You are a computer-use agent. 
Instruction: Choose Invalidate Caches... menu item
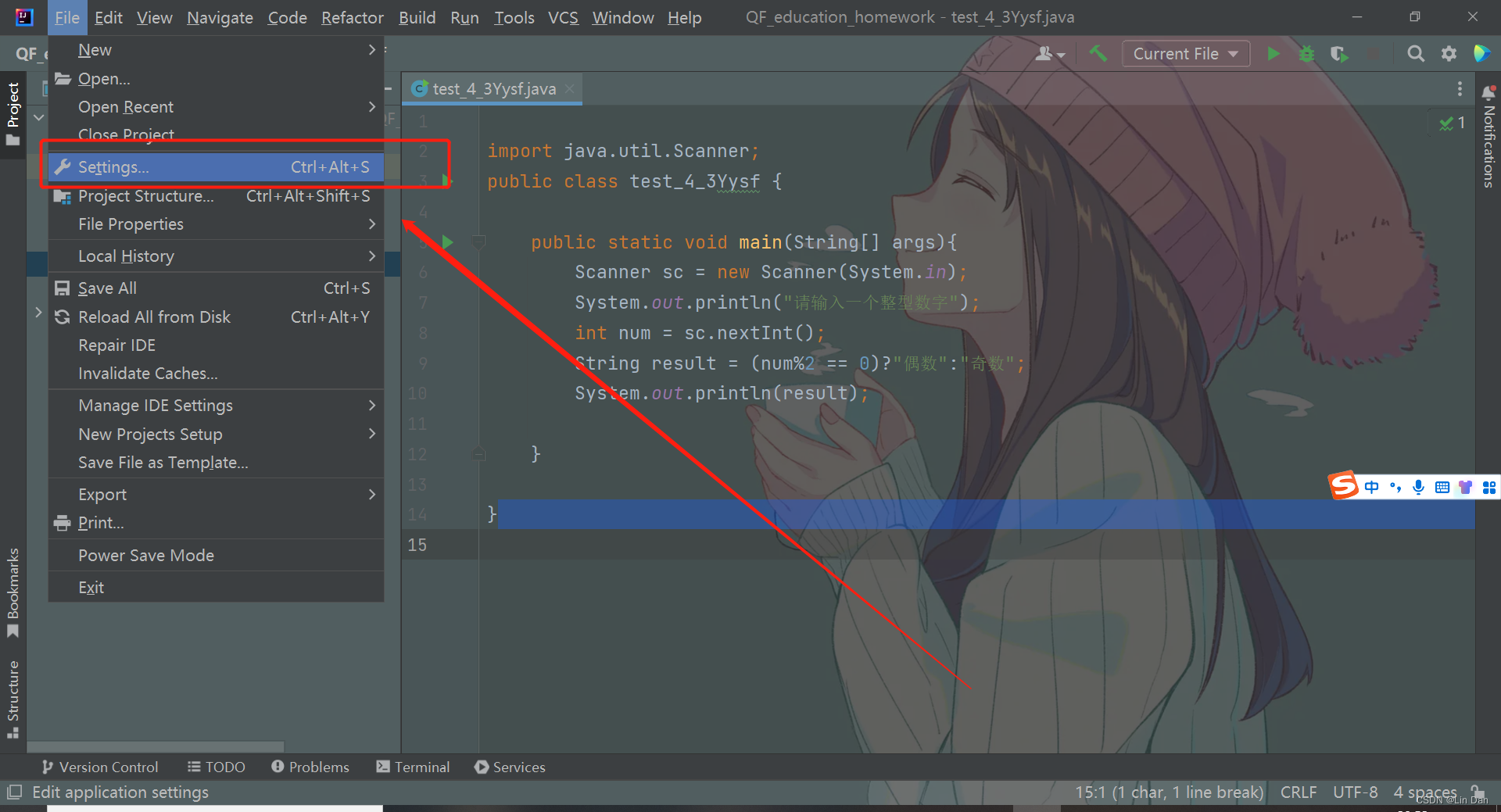coord(216,374)
